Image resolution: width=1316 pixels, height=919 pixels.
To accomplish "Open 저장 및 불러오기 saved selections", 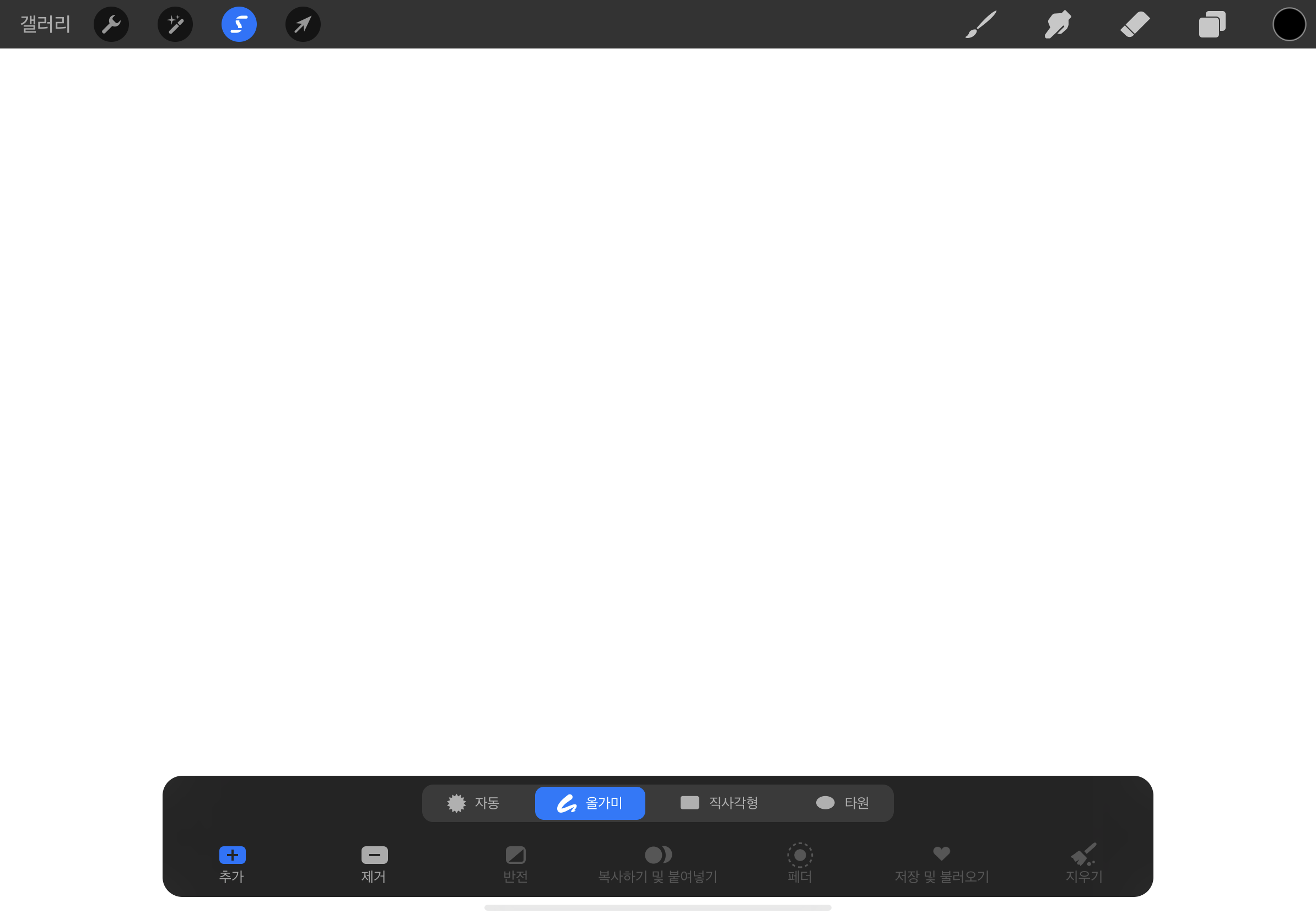I will [x=942, y=863].
